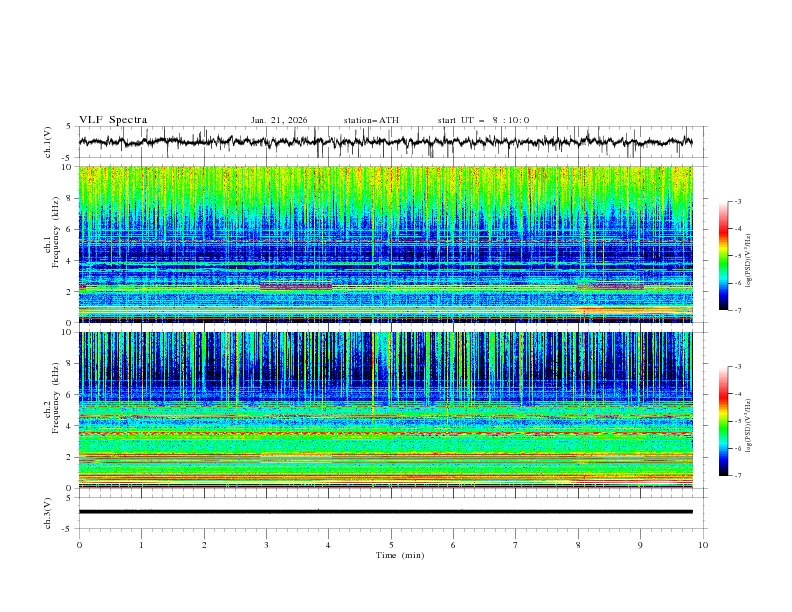The height and width of the screenshot is (612, 792).
Task: Click time axis tick label "1"
Action: 141,545
